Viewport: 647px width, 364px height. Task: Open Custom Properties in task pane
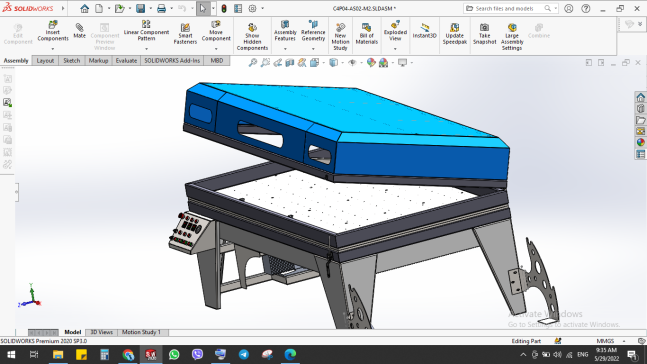coord(640,154)
